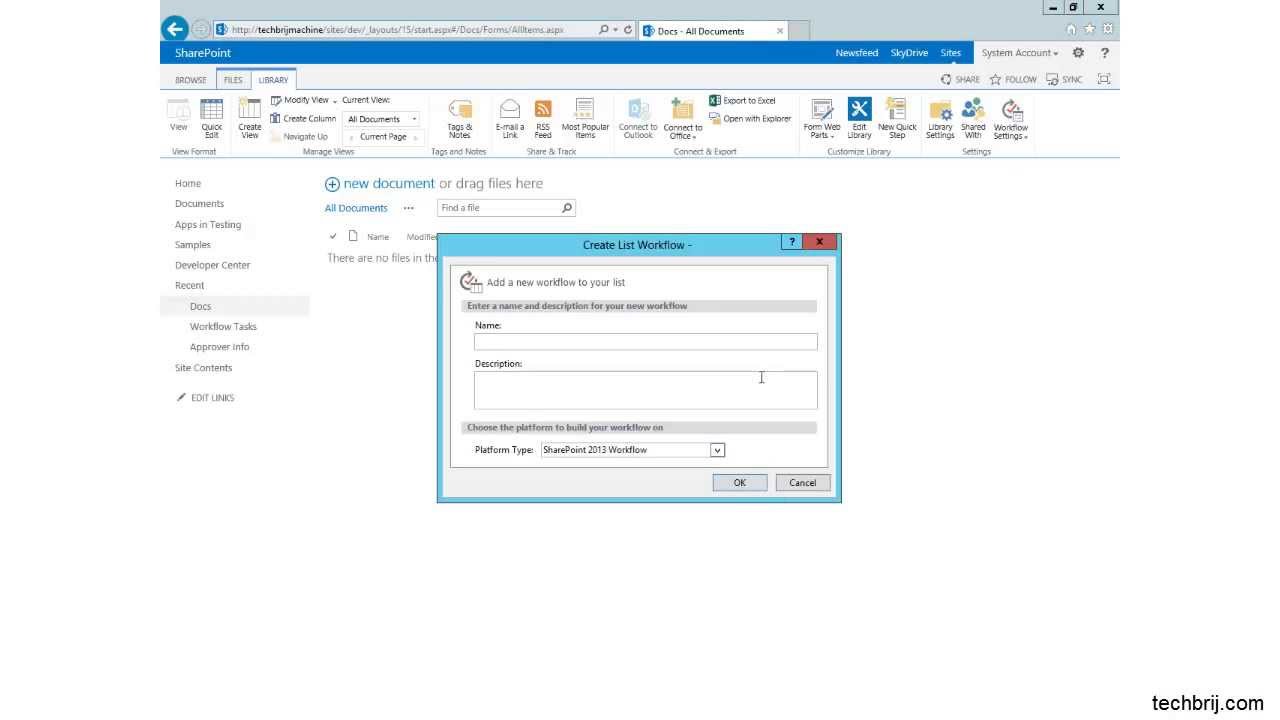Open the SharePoint settings gear menu
Screen dimensions: 1280x720
click(x=1078, y=52)
